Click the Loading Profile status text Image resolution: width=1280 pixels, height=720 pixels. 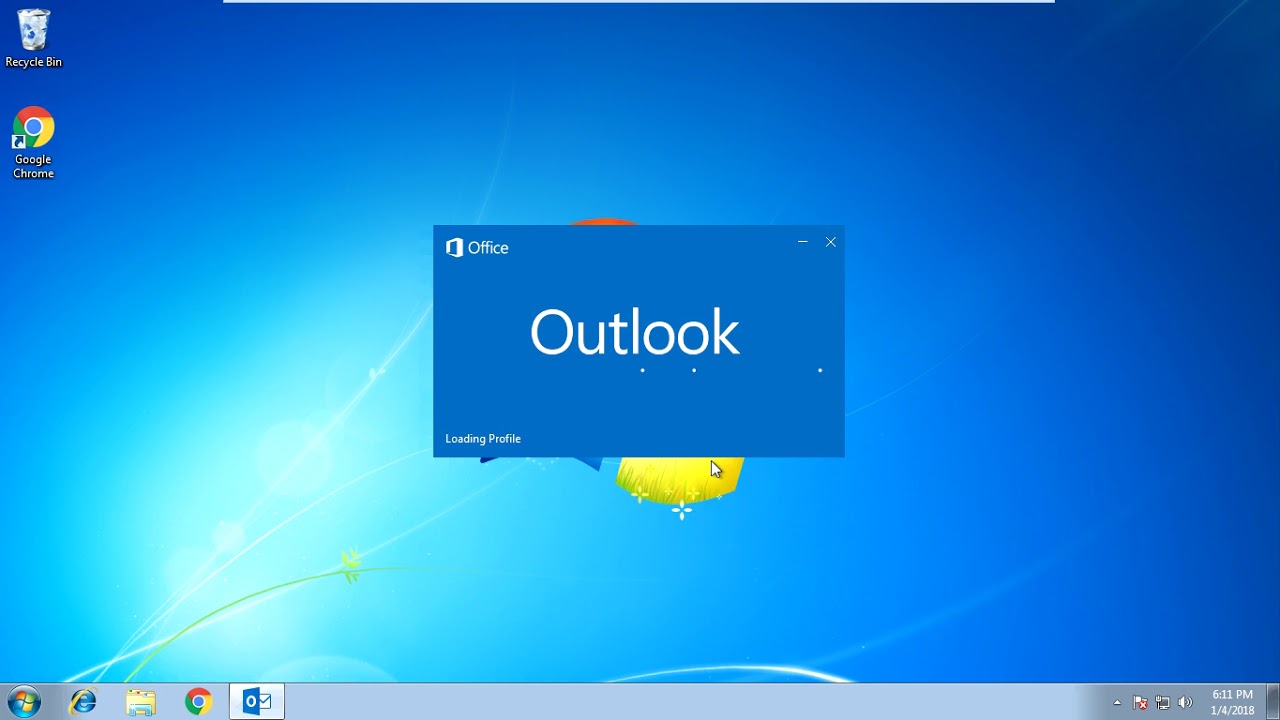coord(483,438)
